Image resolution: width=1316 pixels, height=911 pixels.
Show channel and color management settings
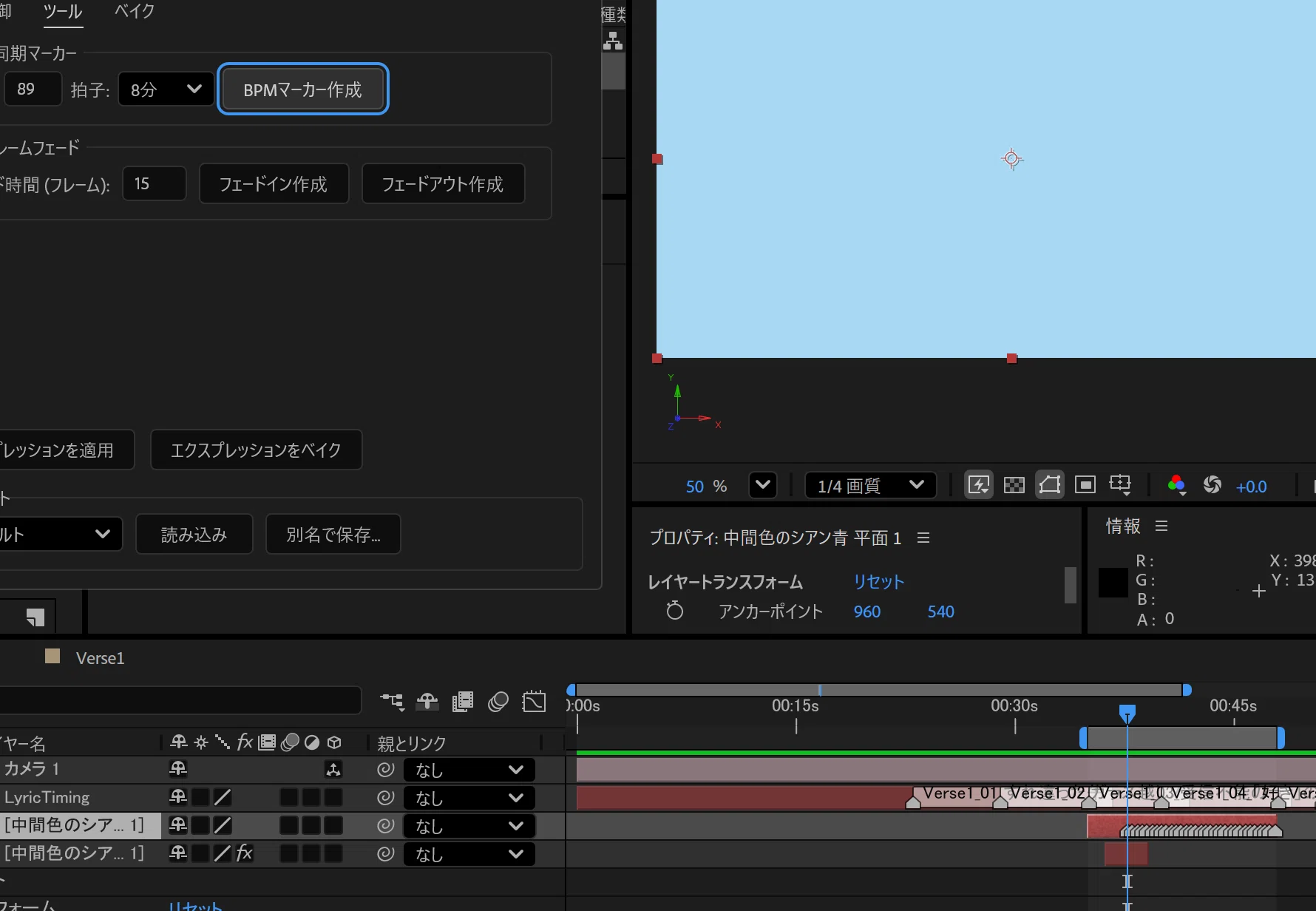click(x=1176, y=485)
